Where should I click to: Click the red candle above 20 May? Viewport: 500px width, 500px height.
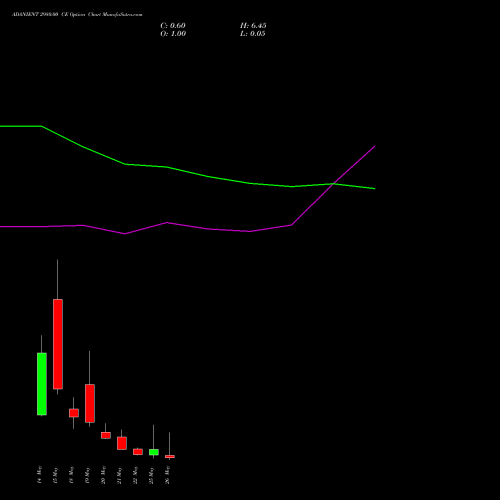[106, 435]
